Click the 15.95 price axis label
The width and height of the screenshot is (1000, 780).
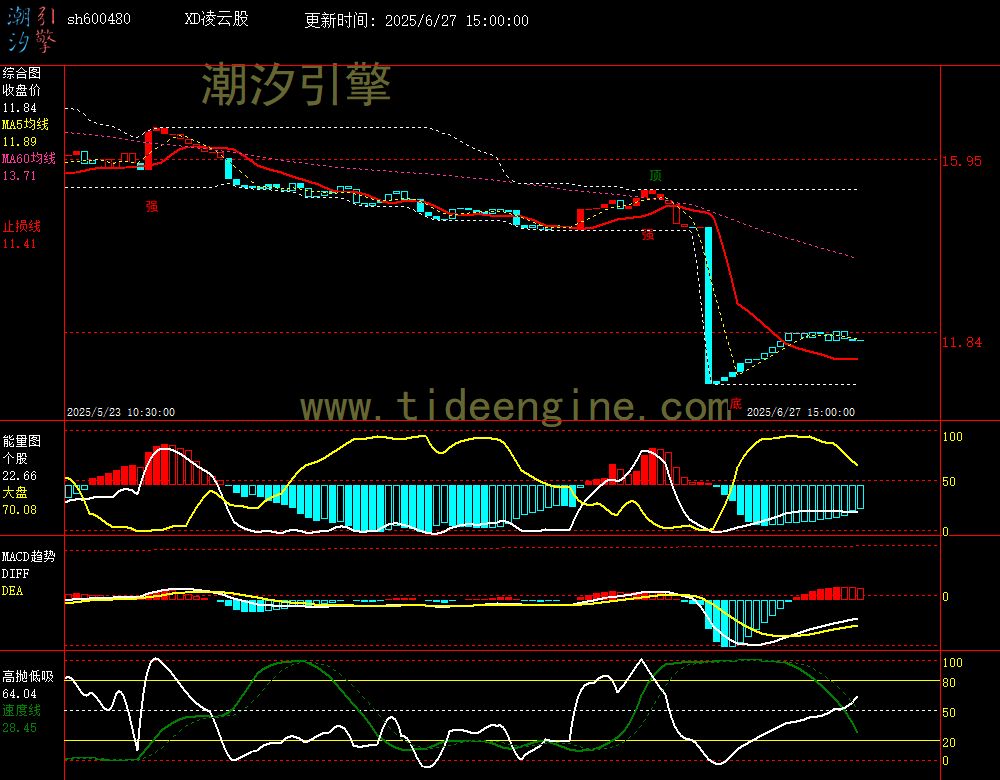tap(962, 161)
